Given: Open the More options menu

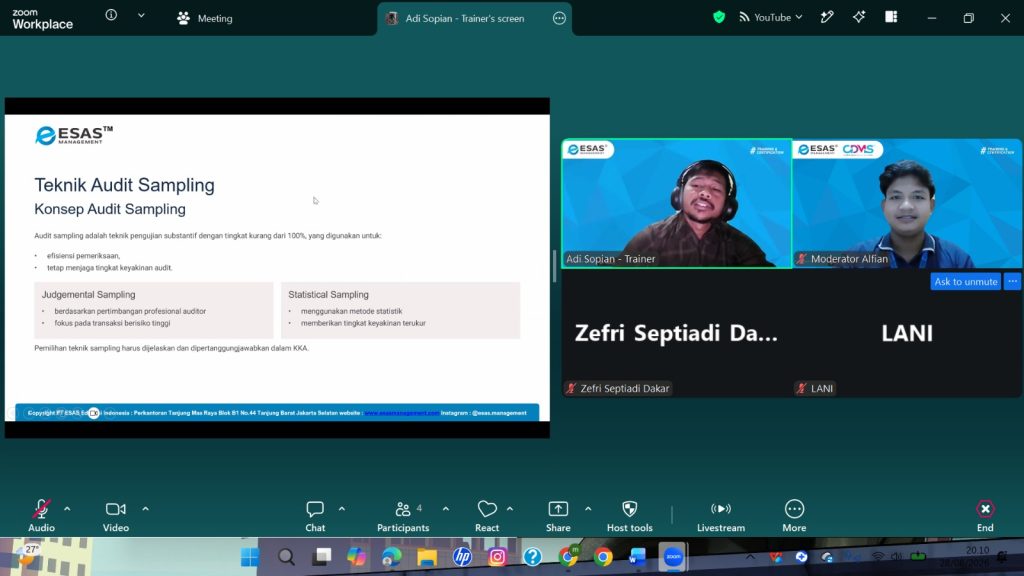Looking at the screenshot, I should [794, 515].
